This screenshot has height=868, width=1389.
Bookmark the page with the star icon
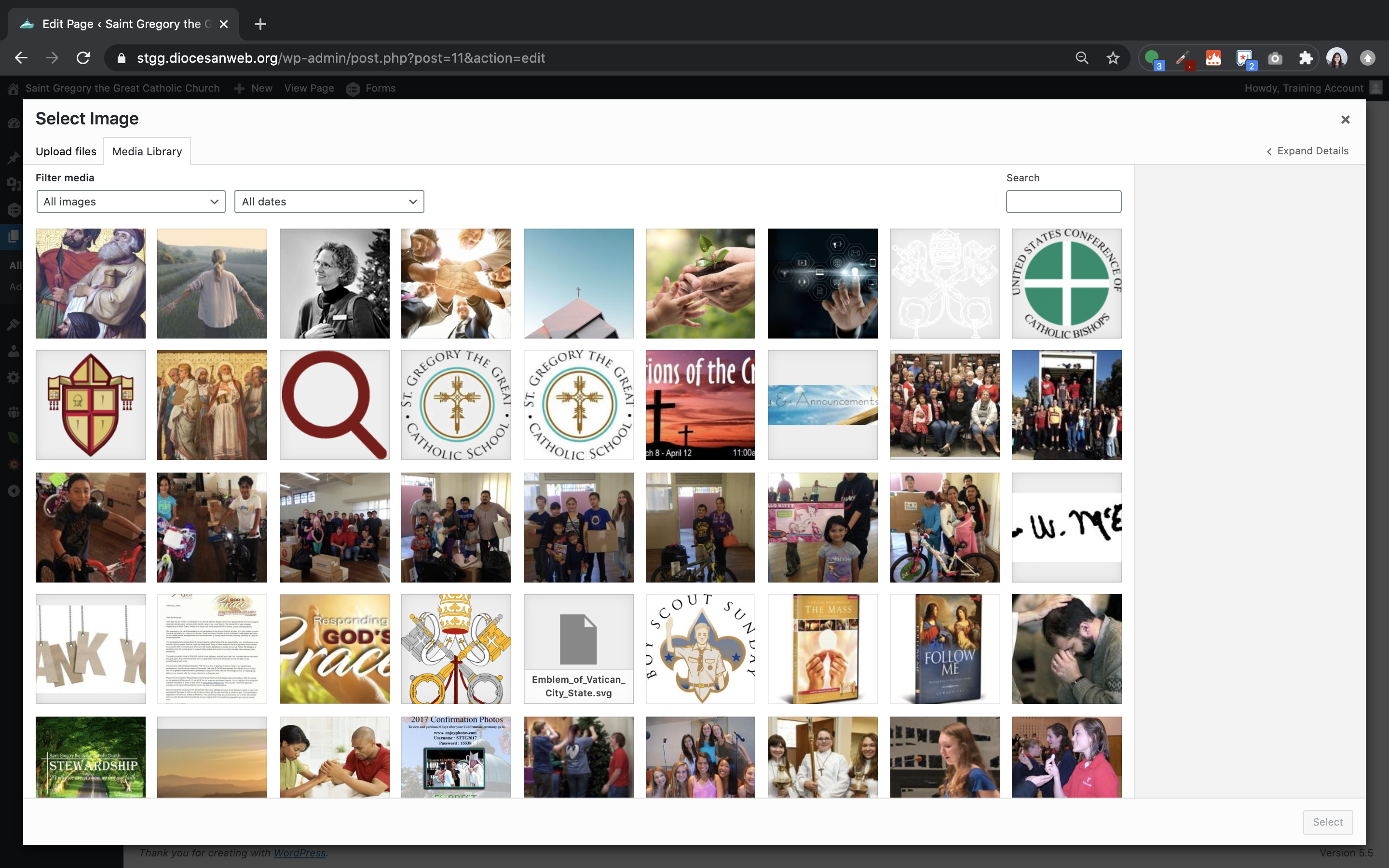tap(1112, 58)
